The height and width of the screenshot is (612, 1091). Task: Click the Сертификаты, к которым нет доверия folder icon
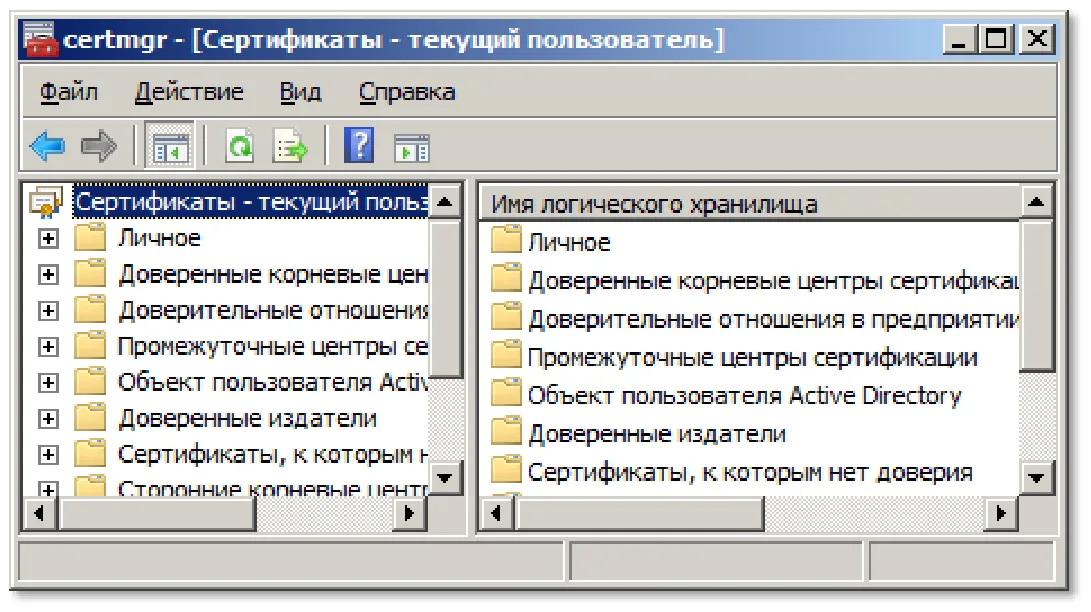pyautogui.click(x=506, y=470)
